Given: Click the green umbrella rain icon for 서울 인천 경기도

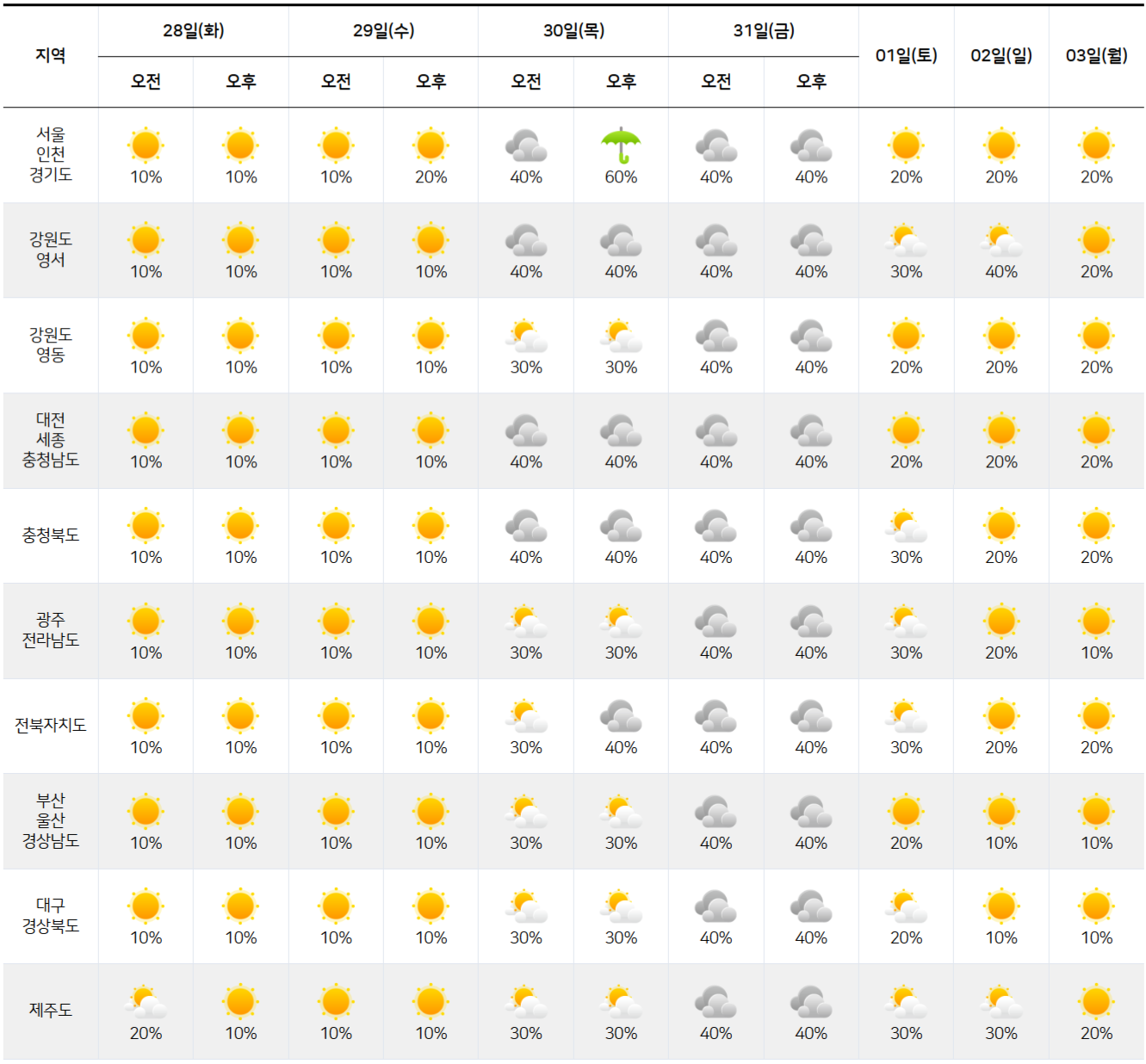Looking at the screenshot, I should 621,145.
